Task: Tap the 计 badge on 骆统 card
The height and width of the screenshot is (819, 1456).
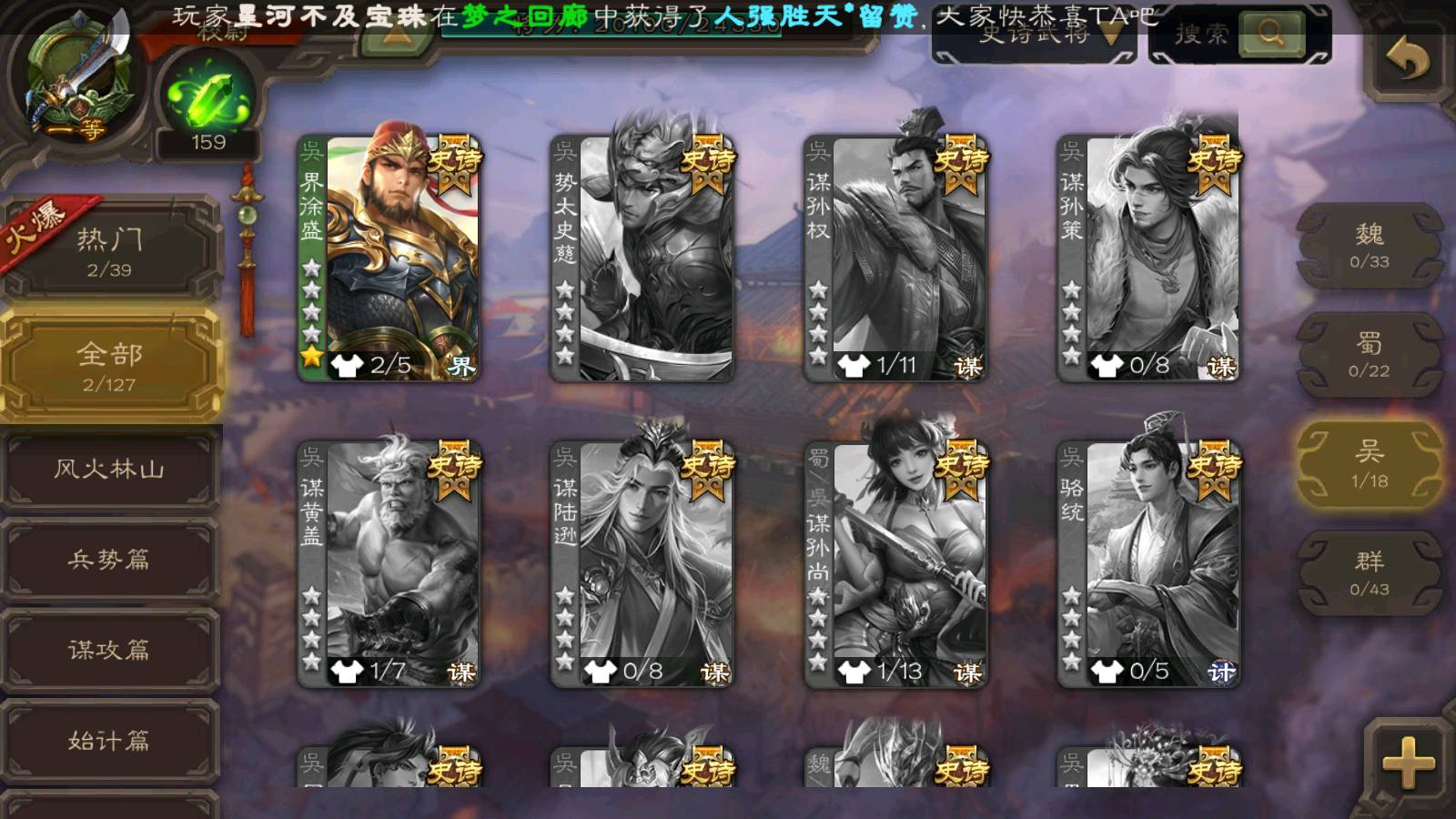Action: 1220,672
